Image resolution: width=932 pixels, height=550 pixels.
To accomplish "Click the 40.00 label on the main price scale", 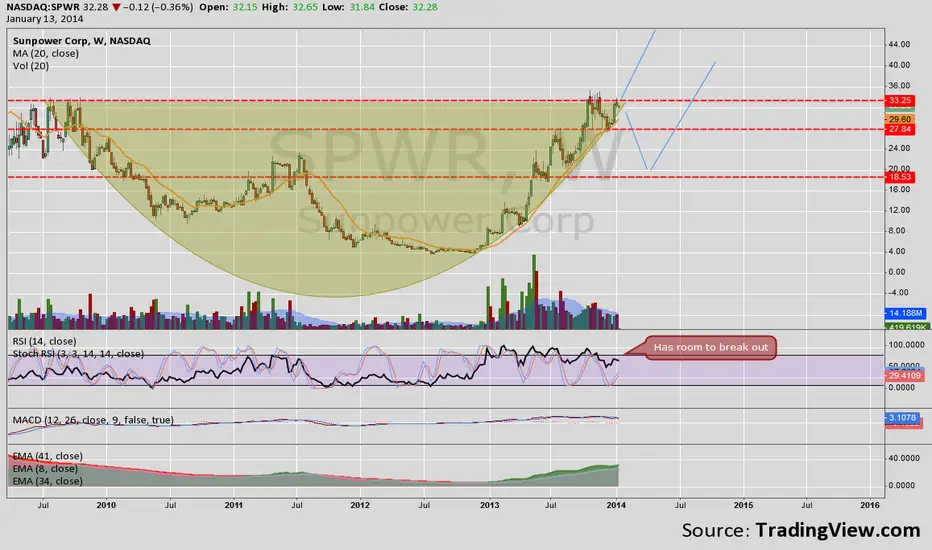I will tap(899, 65).
